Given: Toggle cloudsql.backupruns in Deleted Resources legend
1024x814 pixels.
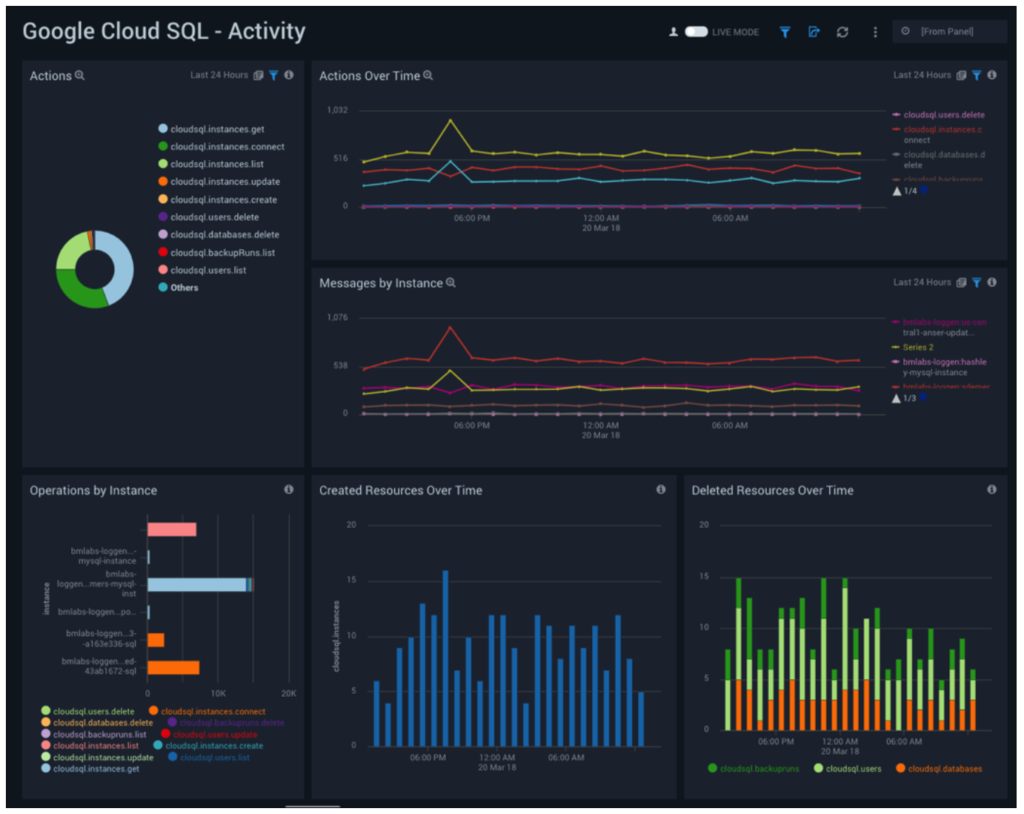Looking at the screenshot, I should [754, 769].
